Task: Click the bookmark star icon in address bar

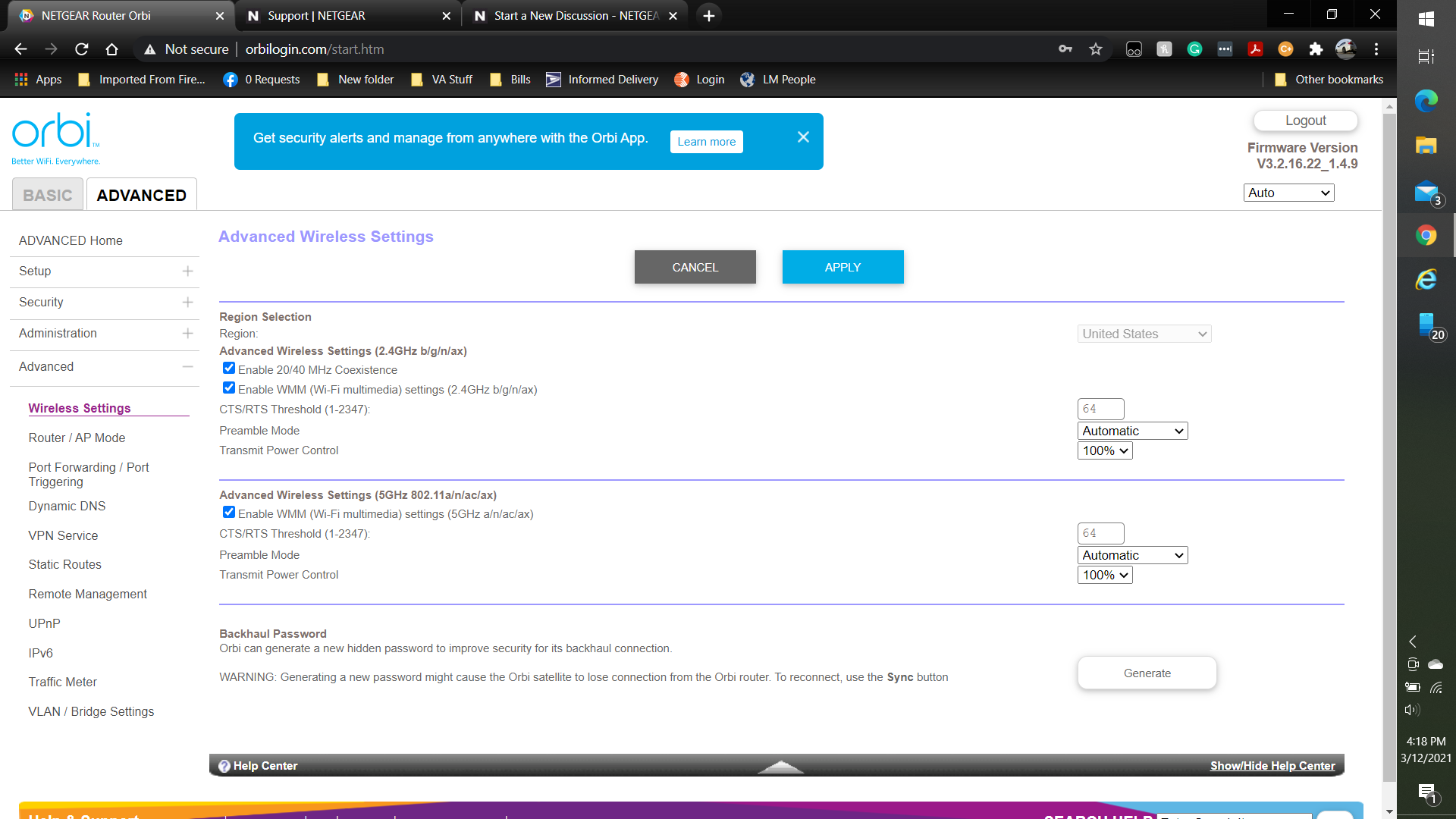Action: pos(1096,49)
